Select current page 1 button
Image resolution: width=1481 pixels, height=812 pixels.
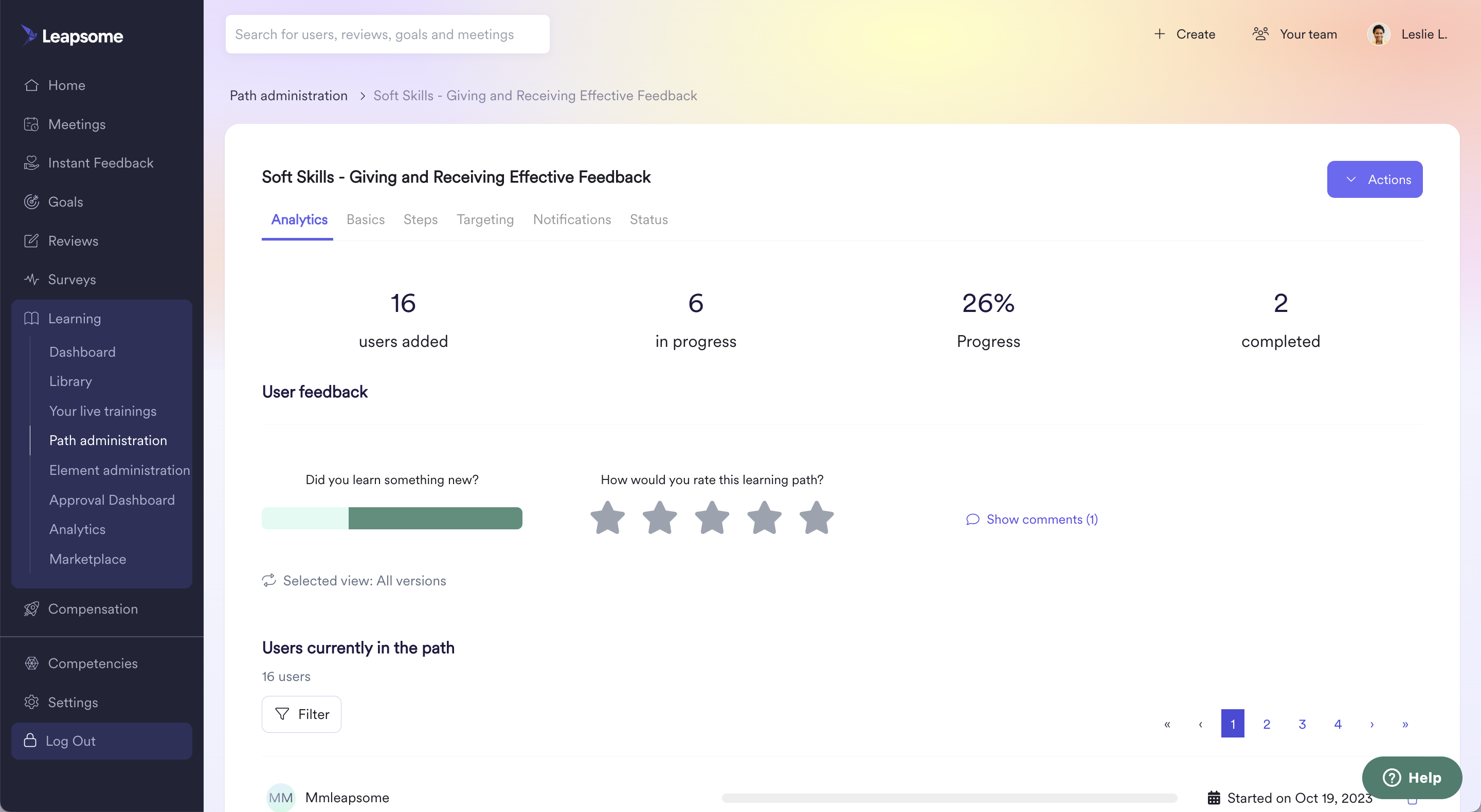pos(1233,724)
